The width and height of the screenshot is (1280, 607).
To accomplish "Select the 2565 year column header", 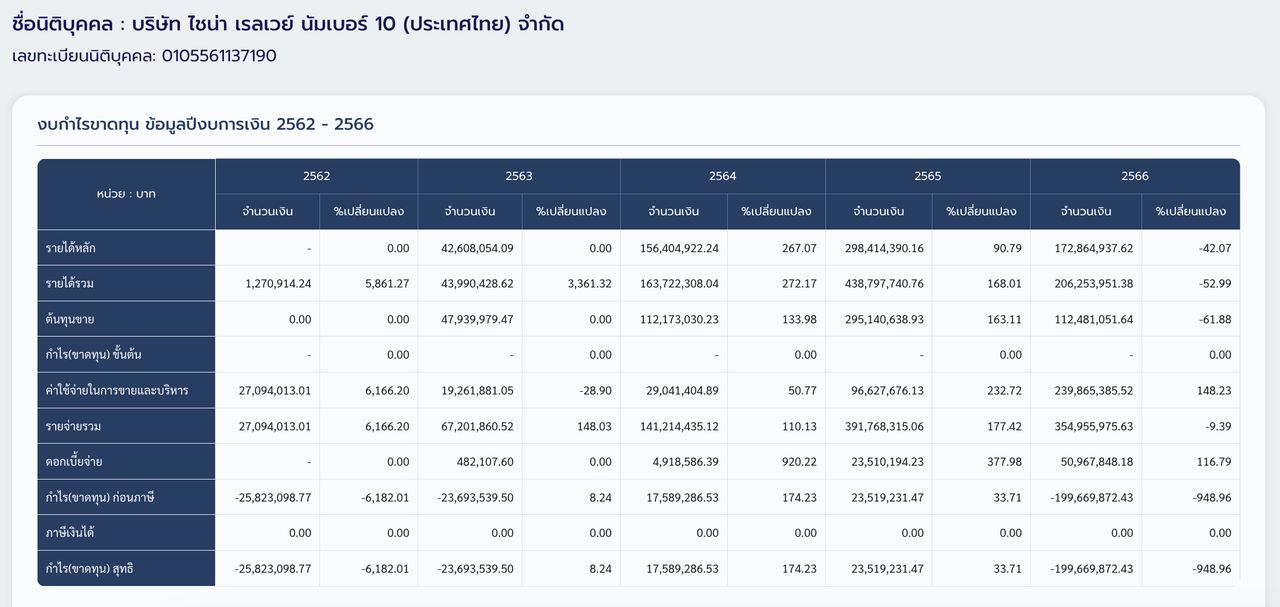I will point(927,175).
